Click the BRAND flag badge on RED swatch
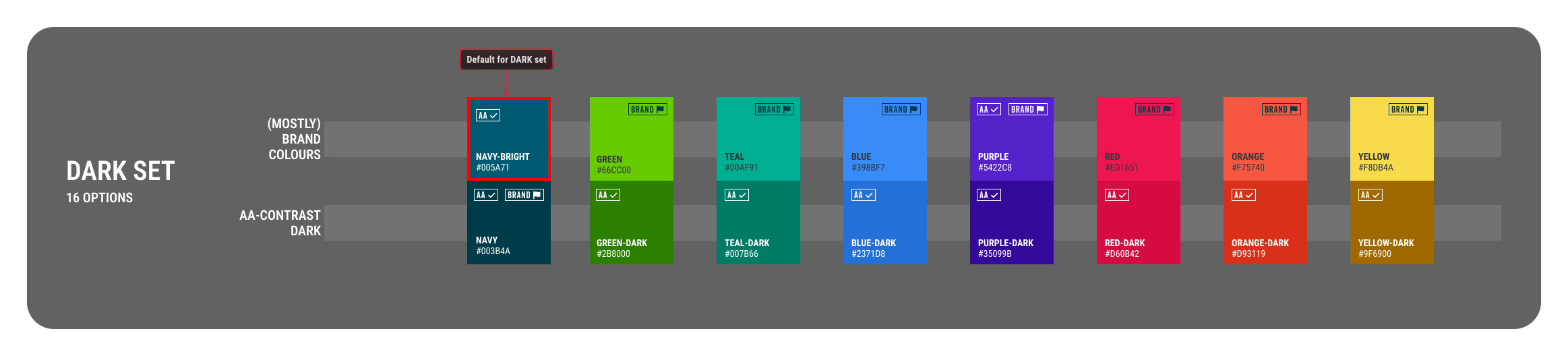The image size is (1568, 356). click(x=1154, y=109)
